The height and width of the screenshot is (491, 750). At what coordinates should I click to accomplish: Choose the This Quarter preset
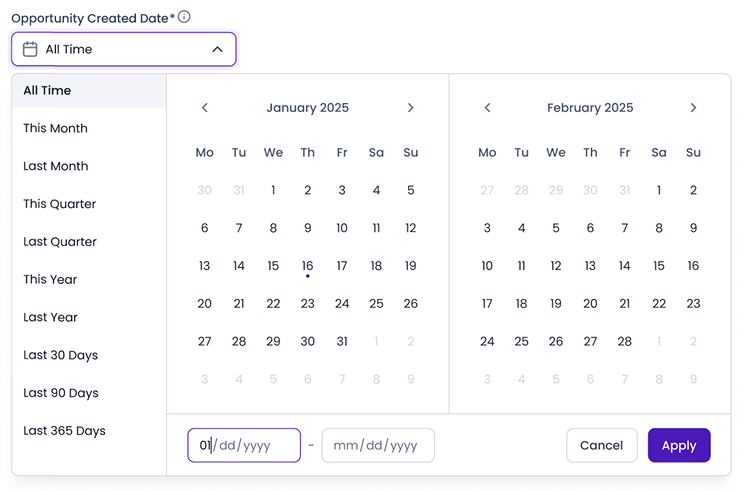click(89, 204)
